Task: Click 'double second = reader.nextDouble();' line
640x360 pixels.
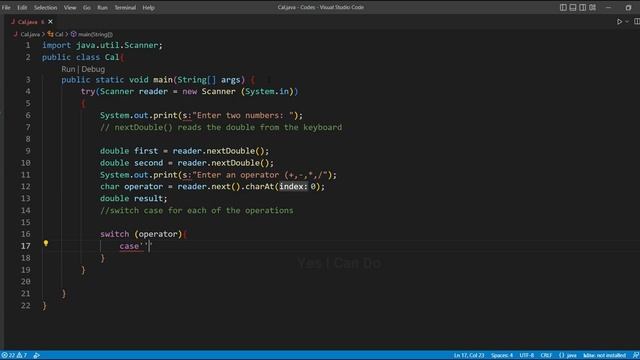Action: (x=187, y=163)
